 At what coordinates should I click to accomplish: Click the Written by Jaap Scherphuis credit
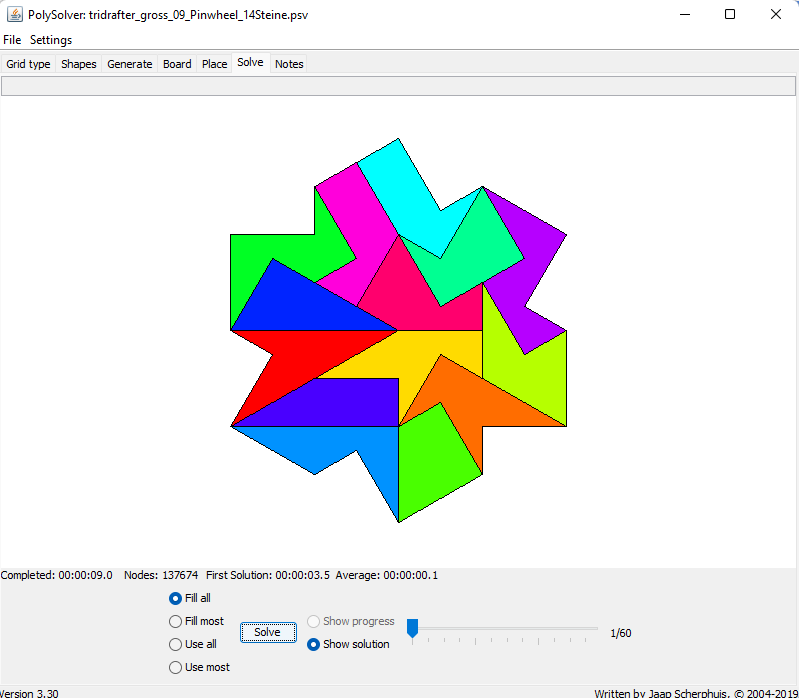coord(696,693)
